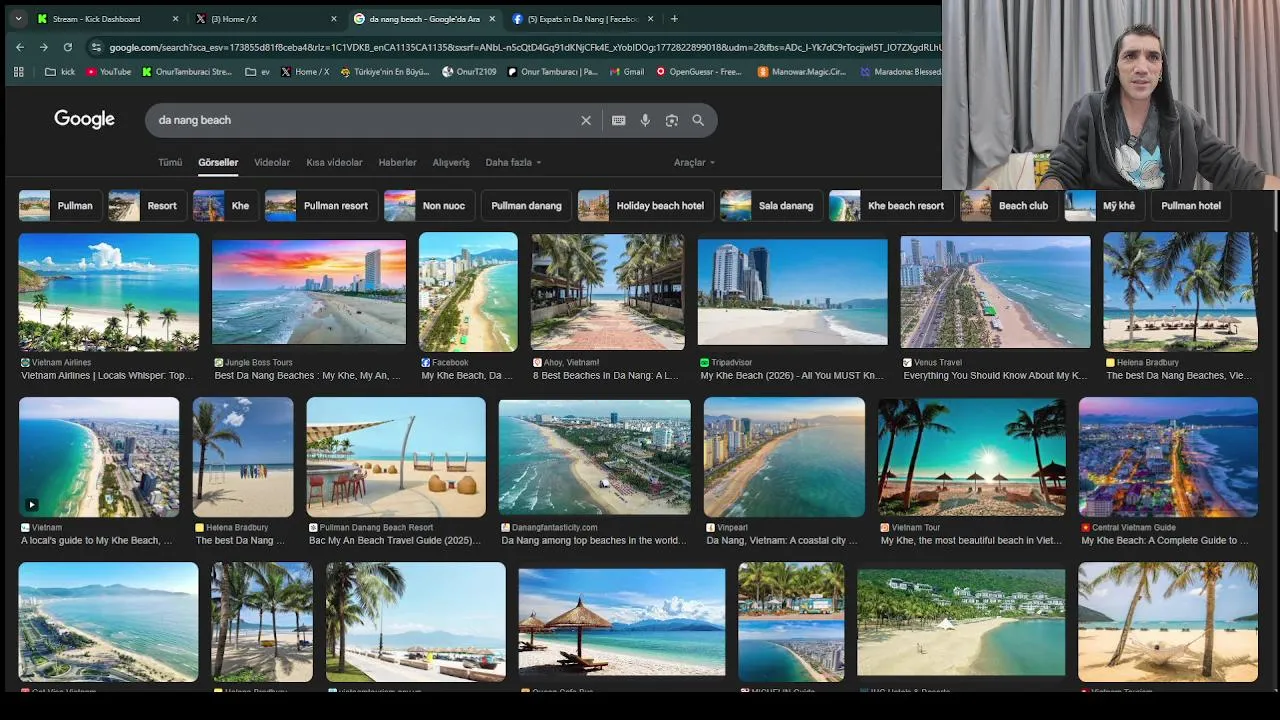The width and height of the screenshot is (1280, 720).
Task: Go forward with the browser forward arrow
Action: (x=43, y=47)
